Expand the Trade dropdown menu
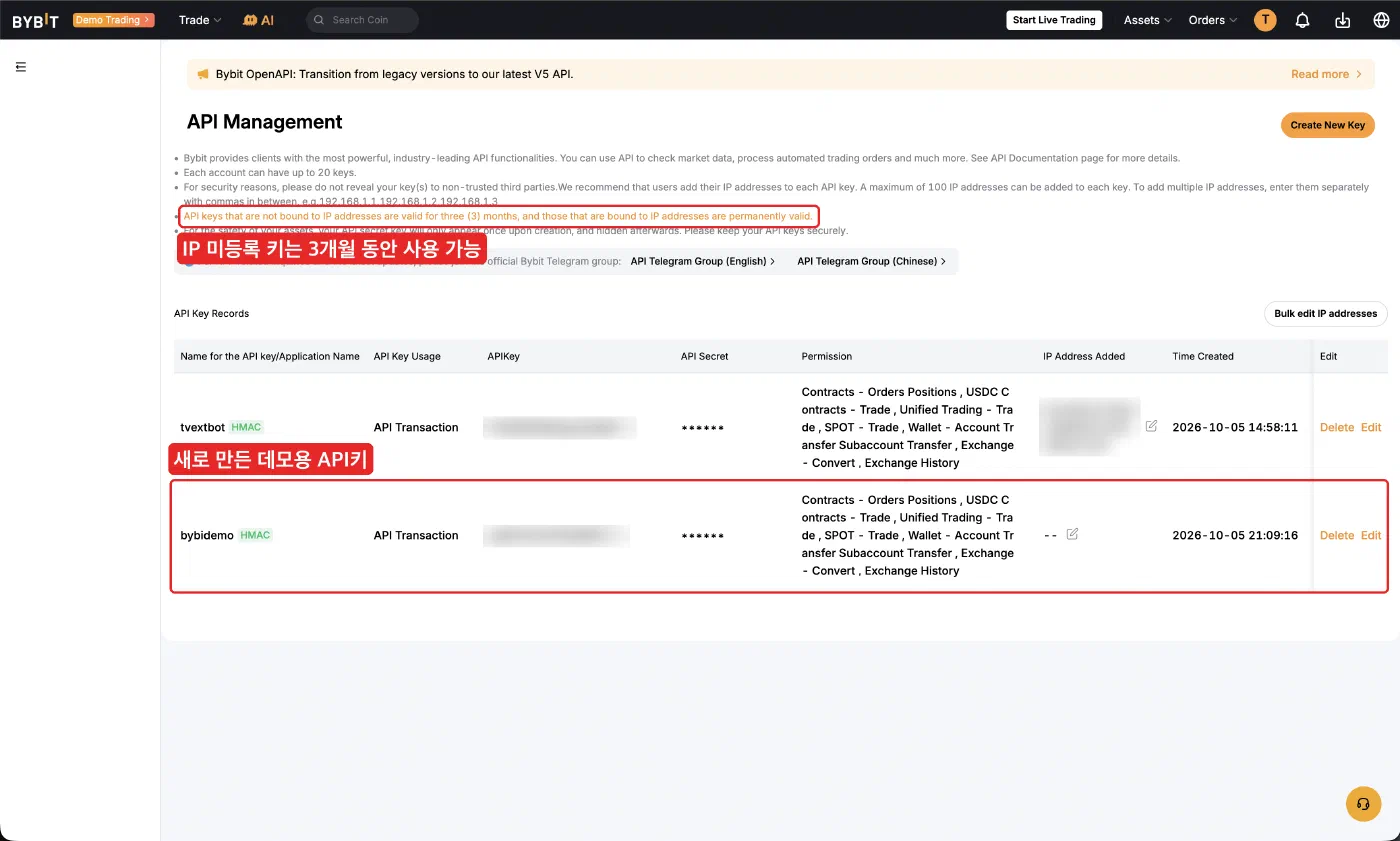Viewport: 1400px width, 841px height. pos(200,20)
